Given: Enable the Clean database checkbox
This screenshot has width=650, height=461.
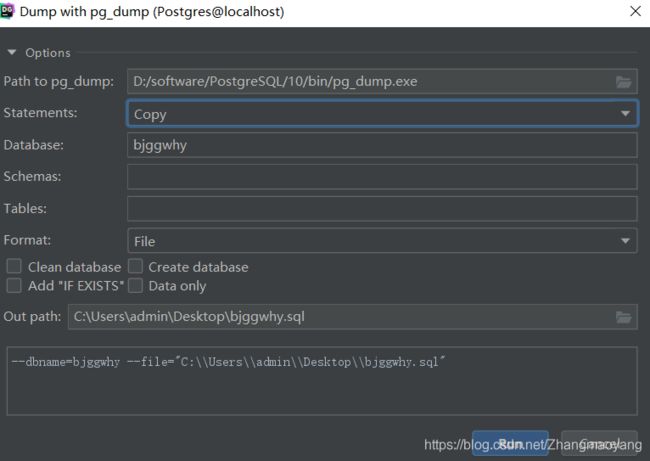Looking at the screenshot, I should coord(14,267).
